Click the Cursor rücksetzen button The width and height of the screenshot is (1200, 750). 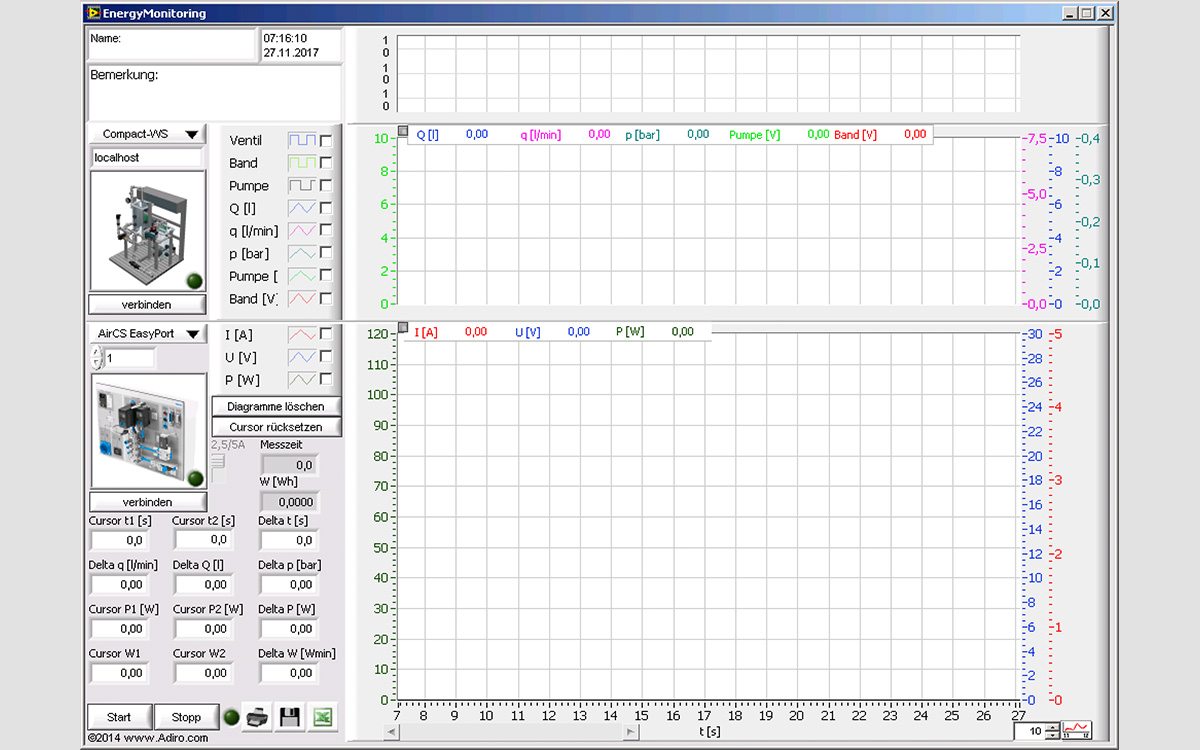pos(276,427)
